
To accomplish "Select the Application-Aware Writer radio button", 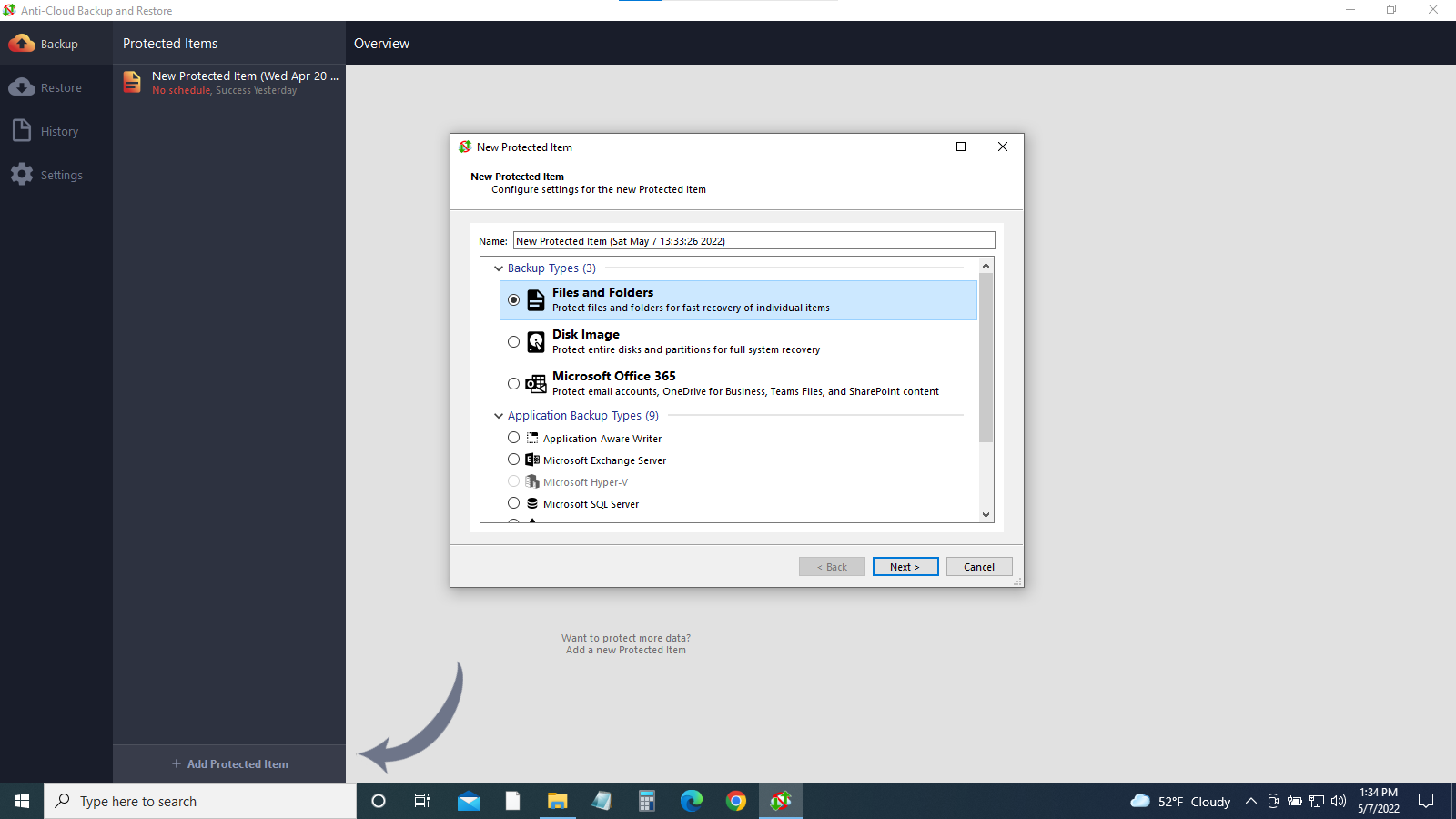I will (514, 438).
